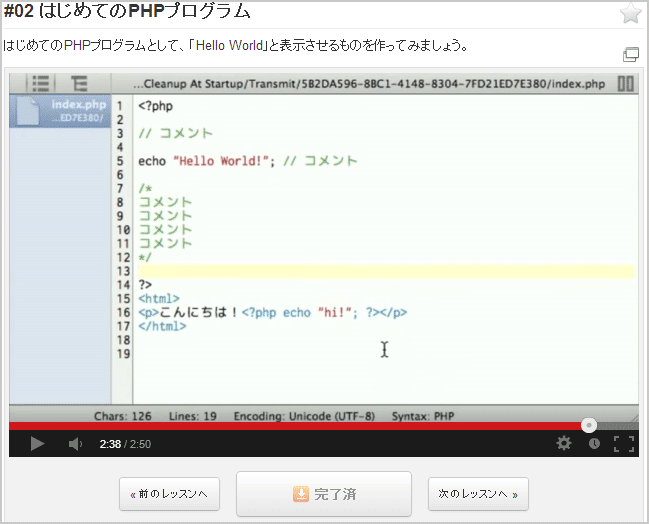Go to the previous lesson

(169, 494)
